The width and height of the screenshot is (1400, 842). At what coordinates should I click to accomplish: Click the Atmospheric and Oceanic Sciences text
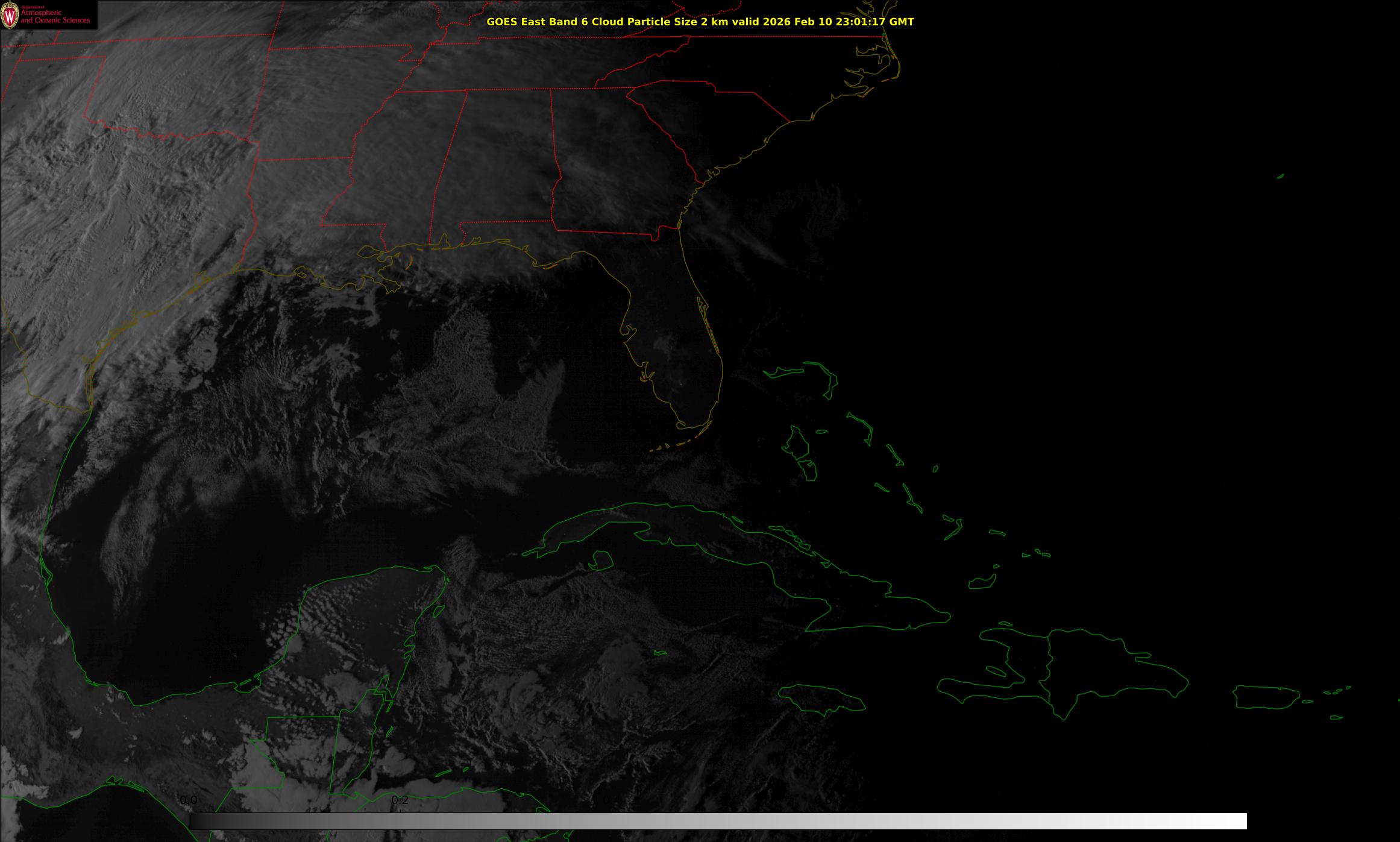point(55,17)
